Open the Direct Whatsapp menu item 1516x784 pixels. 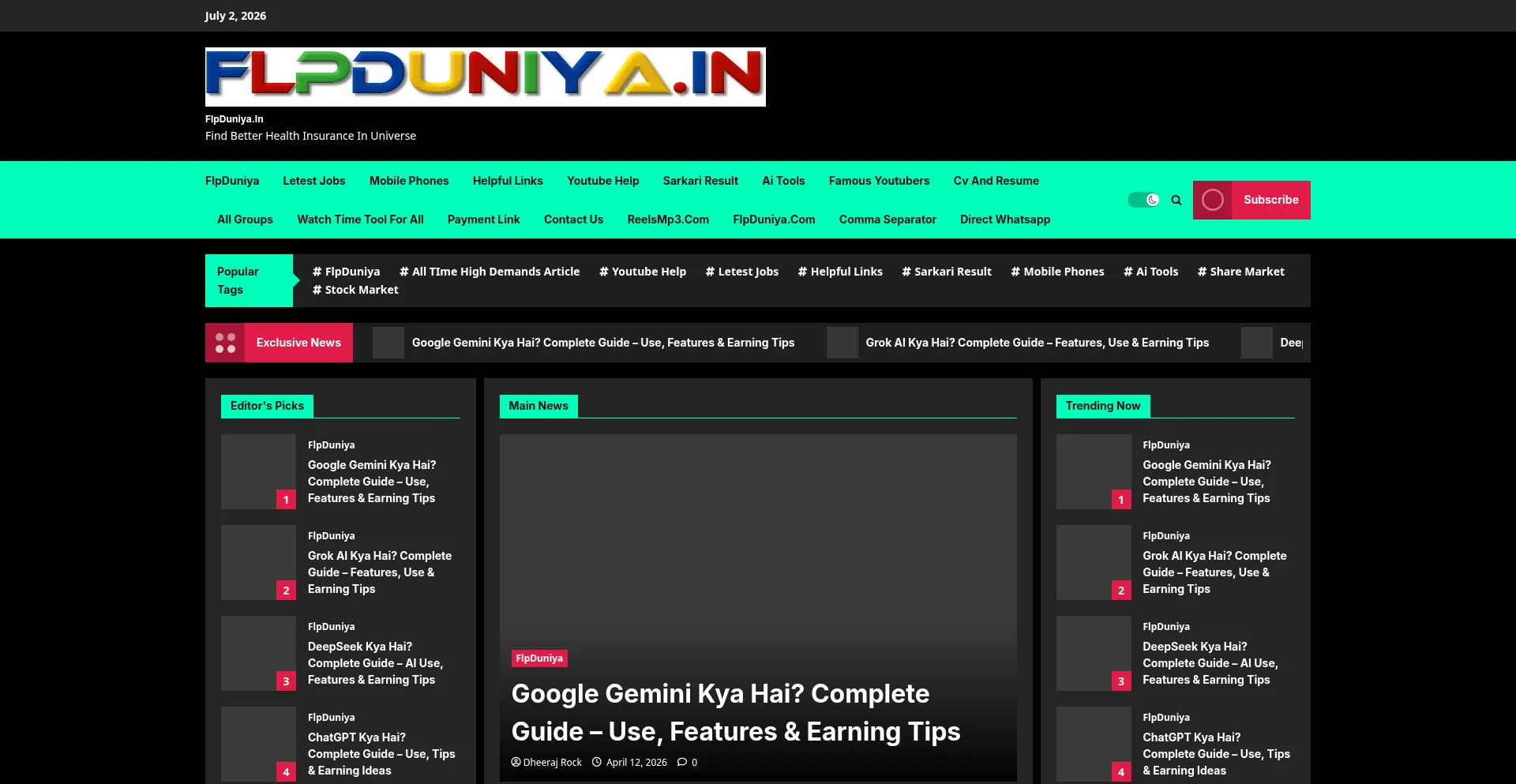click(1005, 219)
